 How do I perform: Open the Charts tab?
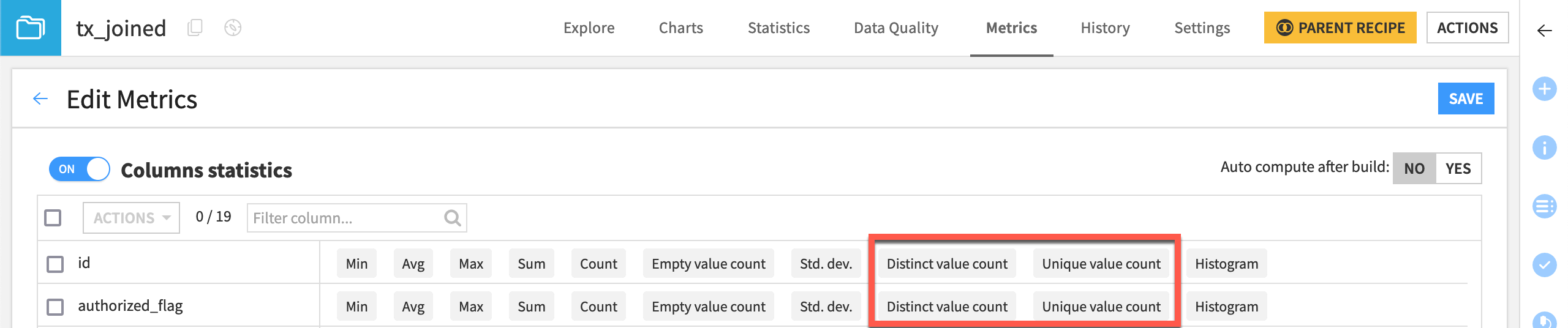pyautogui.click(x=681, y=28)
